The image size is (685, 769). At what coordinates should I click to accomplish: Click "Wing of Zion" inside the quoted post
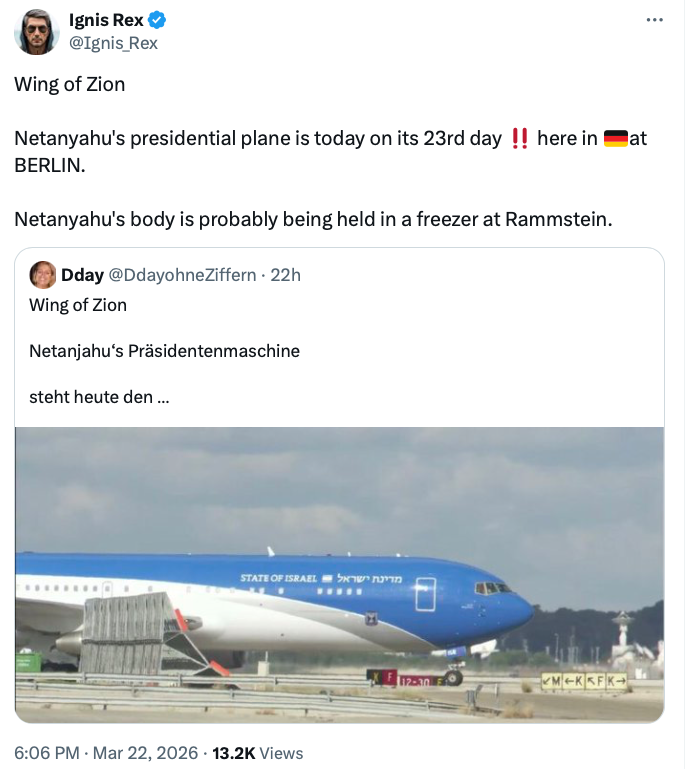[x=78, y=305]
